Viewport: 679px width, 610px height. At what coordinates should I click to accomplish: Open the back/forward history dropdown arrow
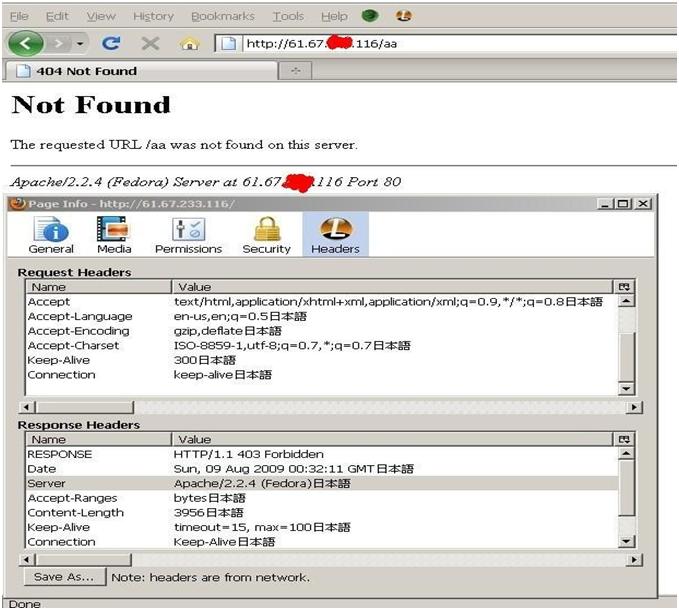tap(80, 43)
